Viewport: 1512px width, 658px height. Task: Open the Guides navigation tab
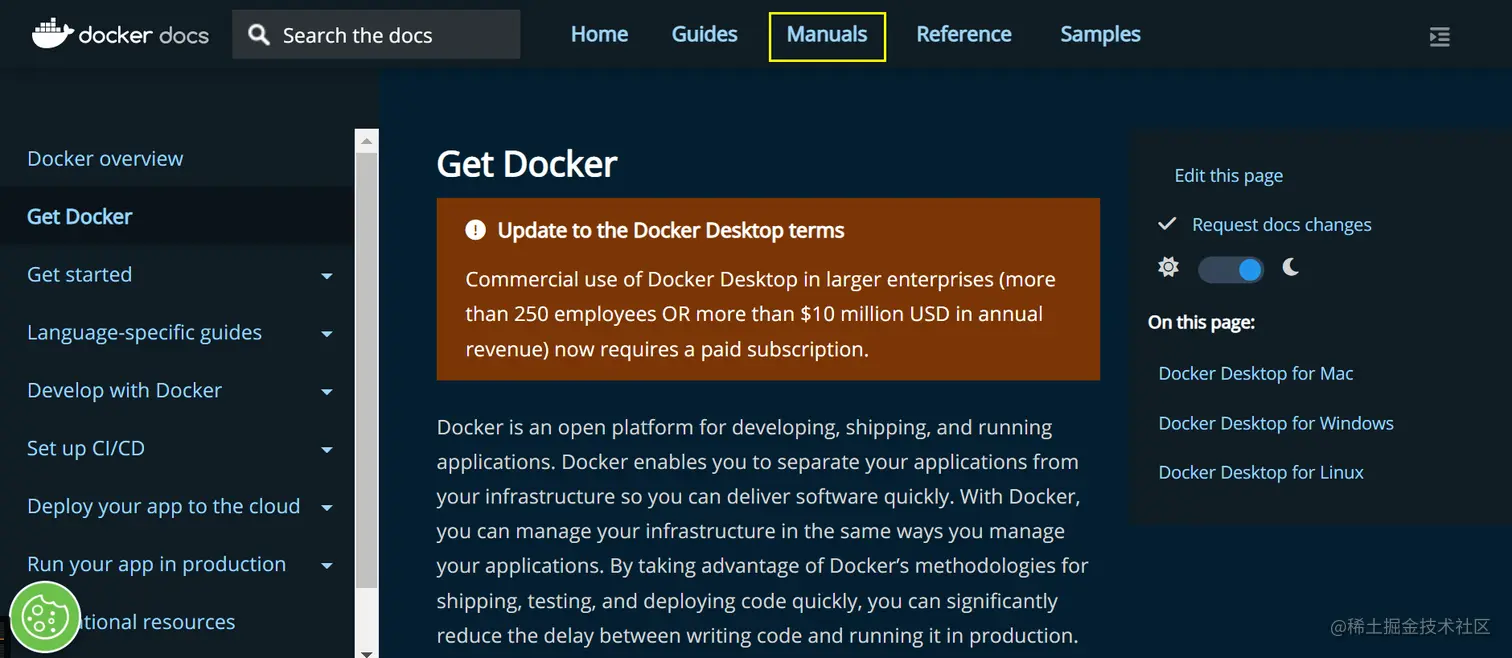pyautogui.click(x=704, y=35)
